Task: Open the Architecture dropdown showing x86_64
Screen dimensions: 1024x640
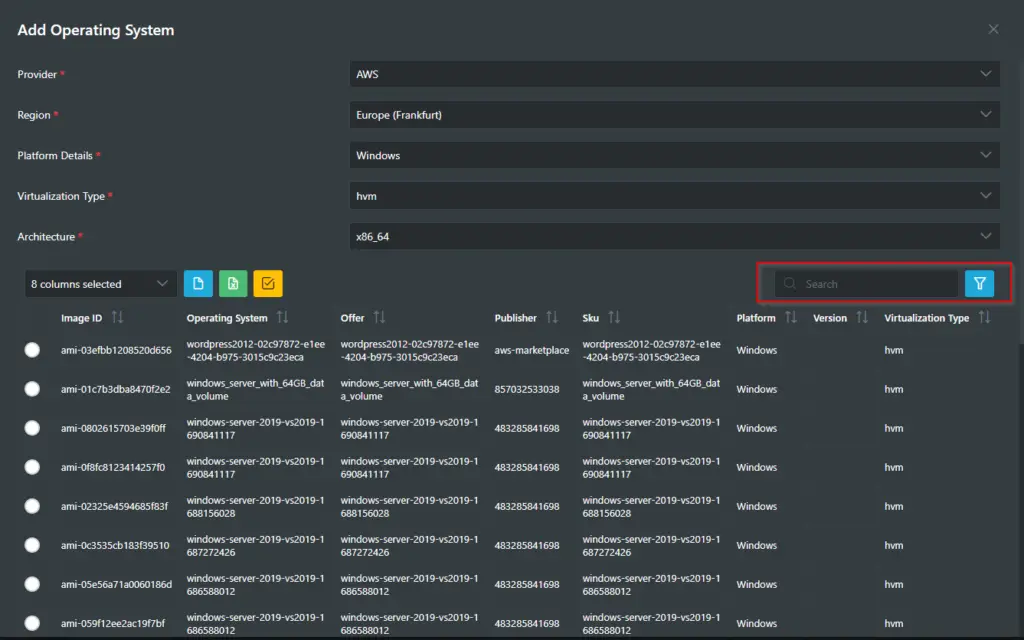Action: [675, 236]
